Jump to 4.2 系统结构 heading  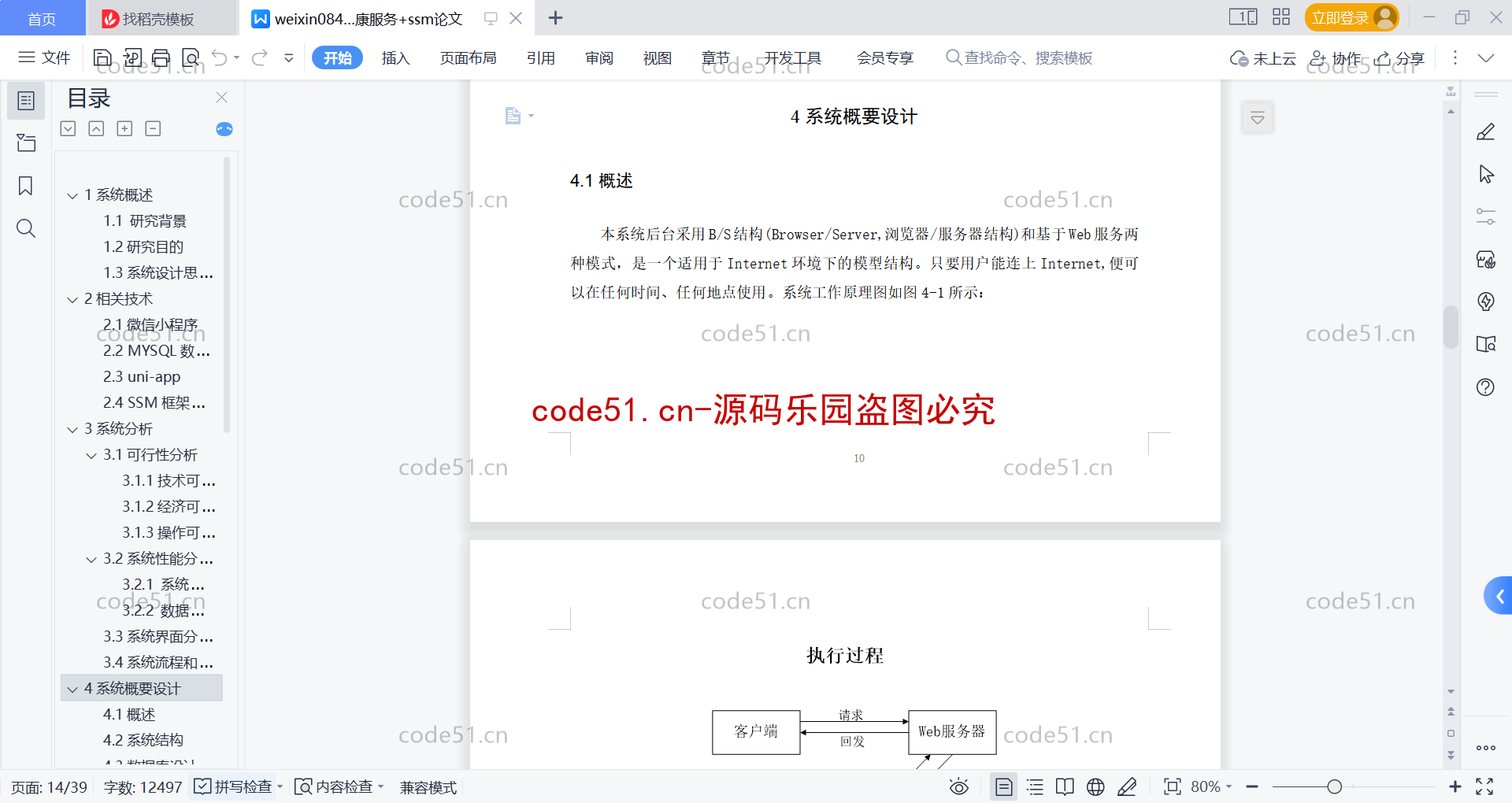click(x=143, y=741)
